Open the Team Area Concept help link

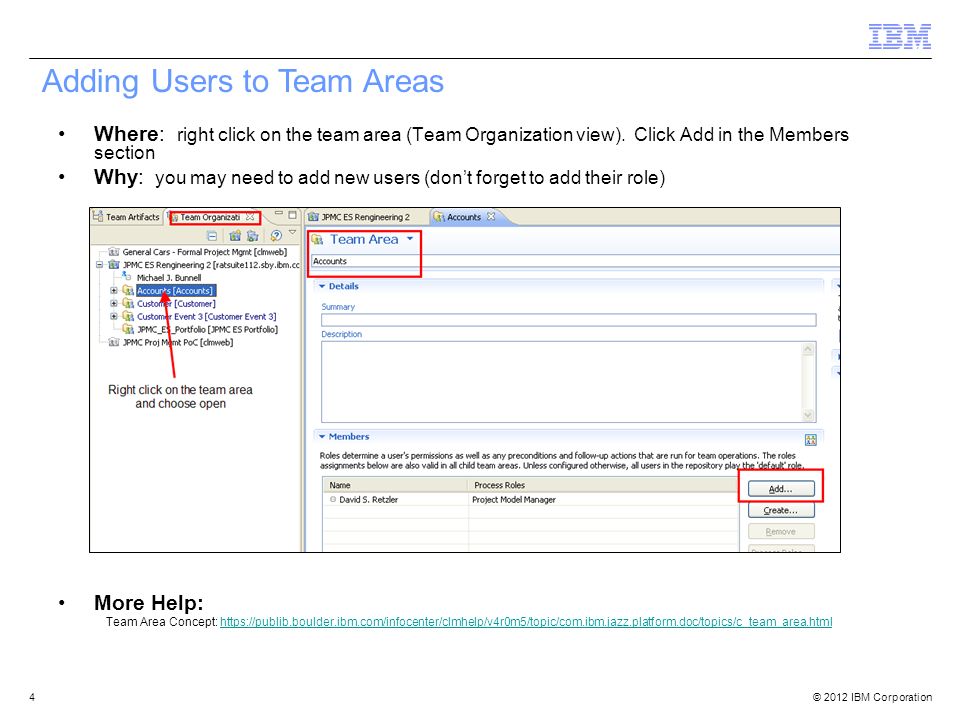tap(526, 622)
